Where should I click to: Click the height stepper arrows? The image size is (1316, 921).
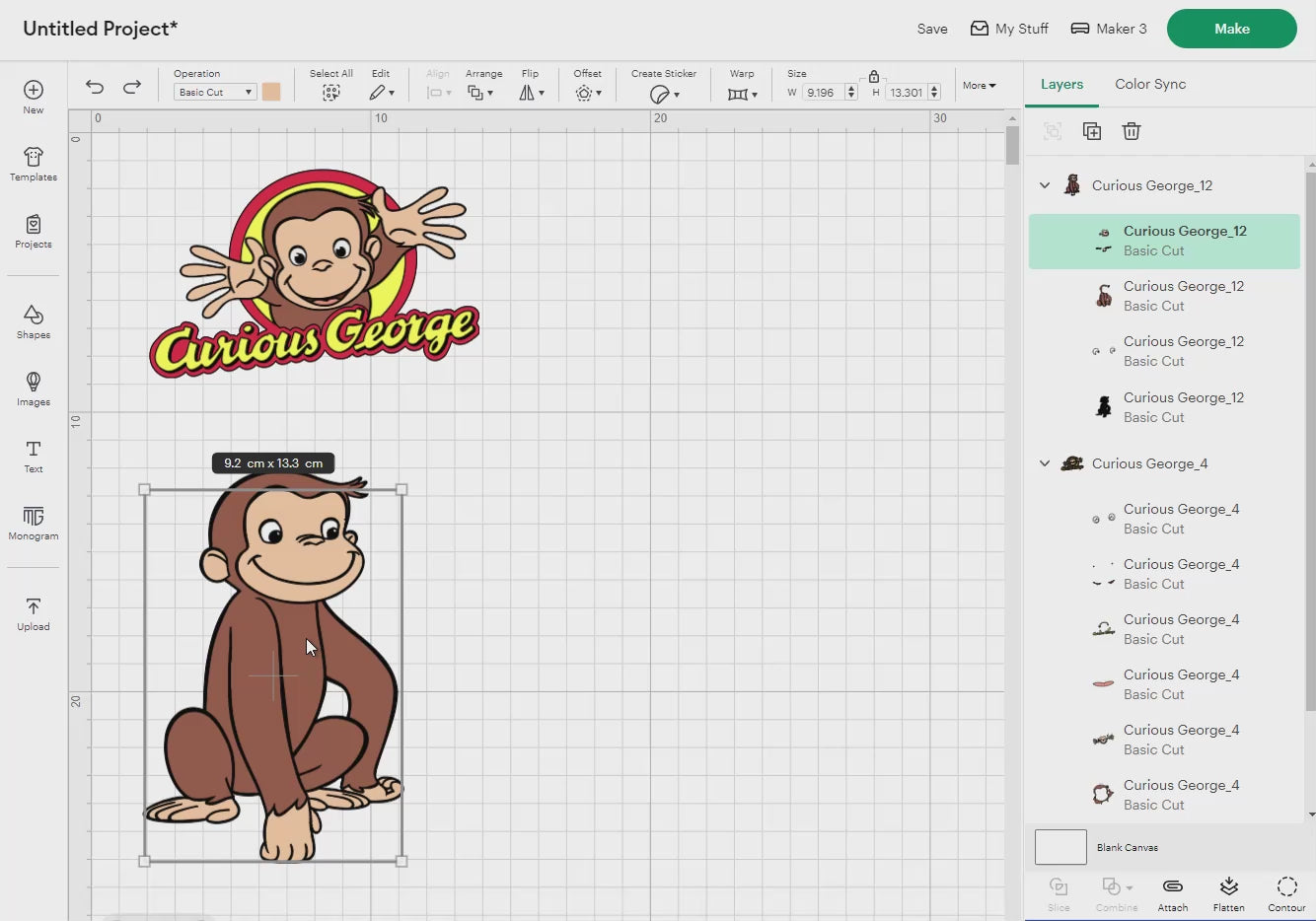click(x=934, y=93)
